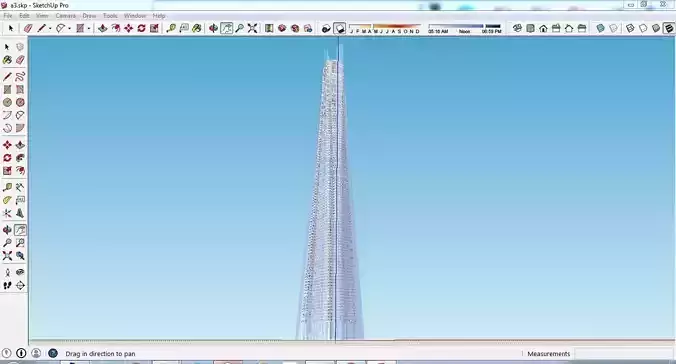Adjust the shadow month slider
This screenshot has height=364, width=676.
tap(385, 28)
